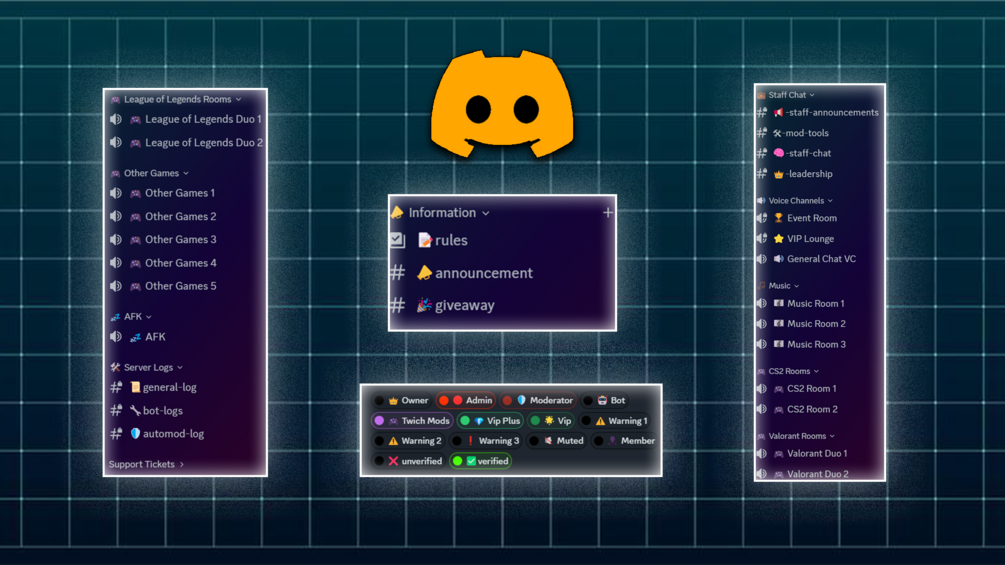Viewport: 1005px width, 565px height.
Task: Select the Vip role tag
Action: (x=551, y=421)
